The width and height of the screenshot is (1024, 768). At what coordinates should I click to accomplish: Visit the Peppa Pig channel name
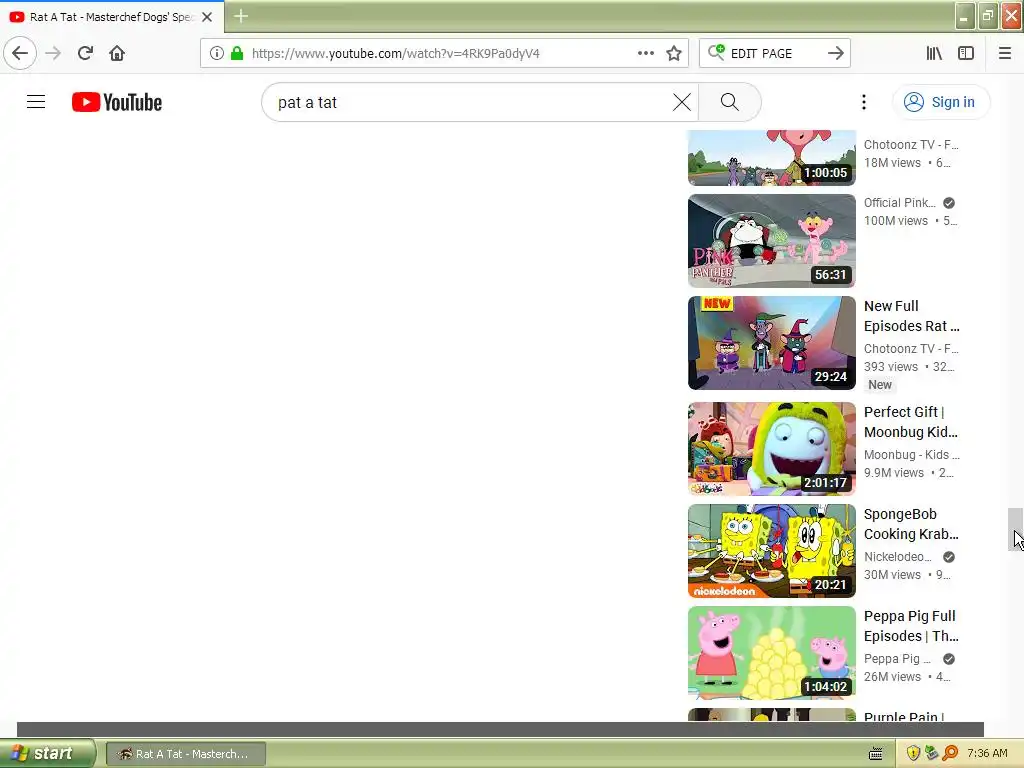[897, 658]
